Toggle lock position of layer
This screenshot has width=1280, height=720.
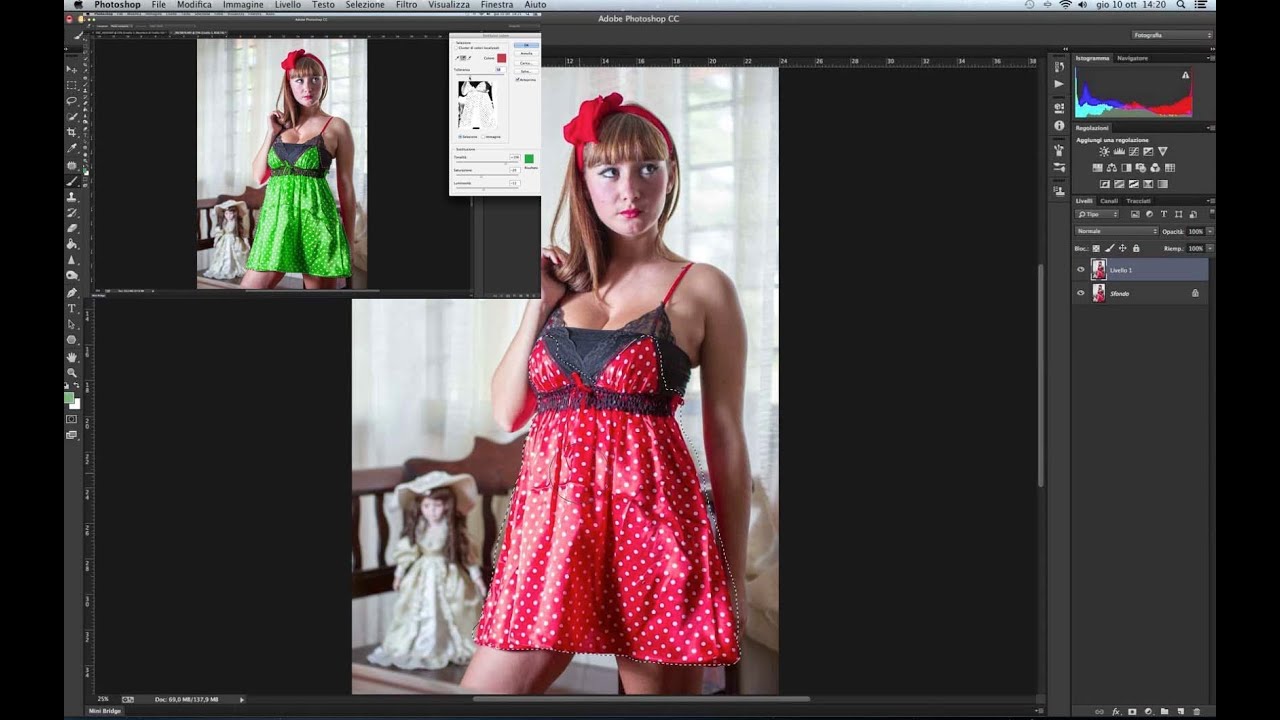pos(1122,248)
